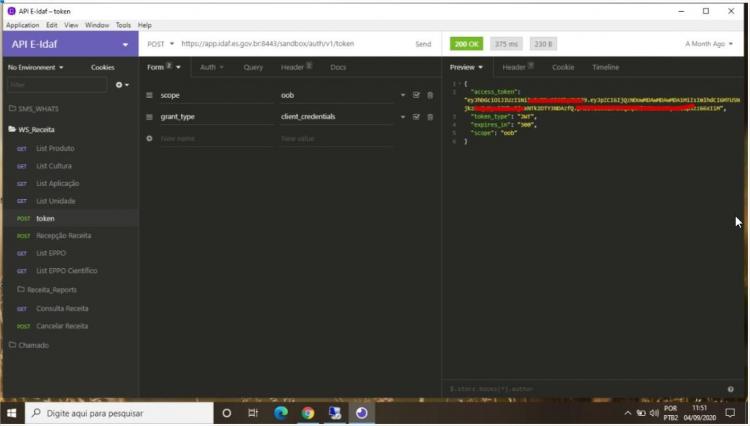Toggle the scope parameter checkbox
The width and height of the screenshot is (750, 426).
tap(416, 95)
